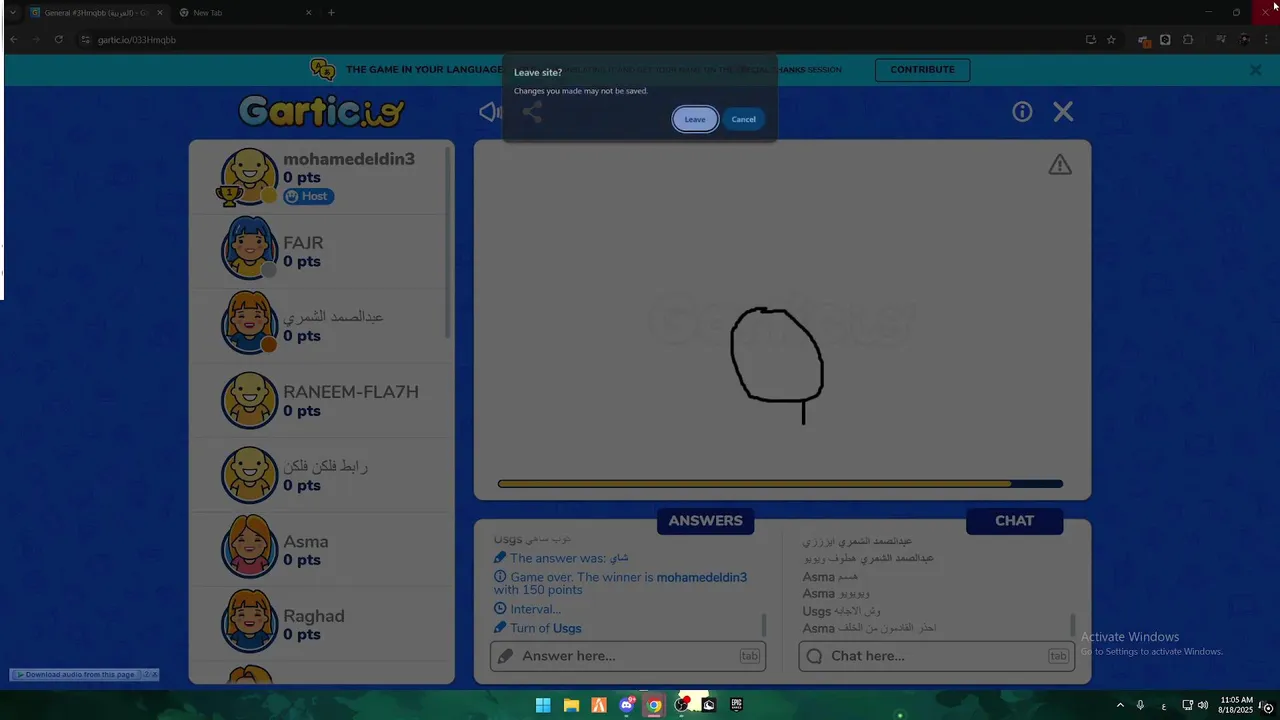Mute game sound with the speaker icon

tap(490, 112)
